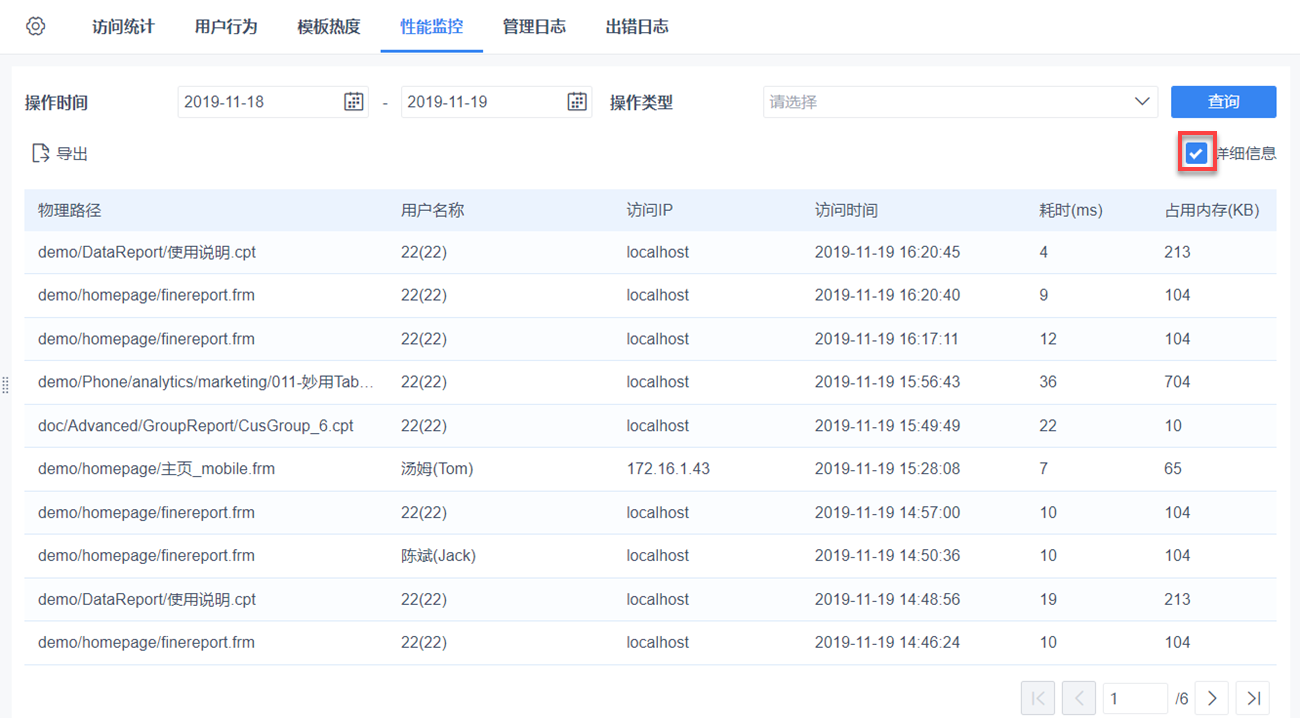Select the demo/Phone/analytics/marketing path row

650,382
